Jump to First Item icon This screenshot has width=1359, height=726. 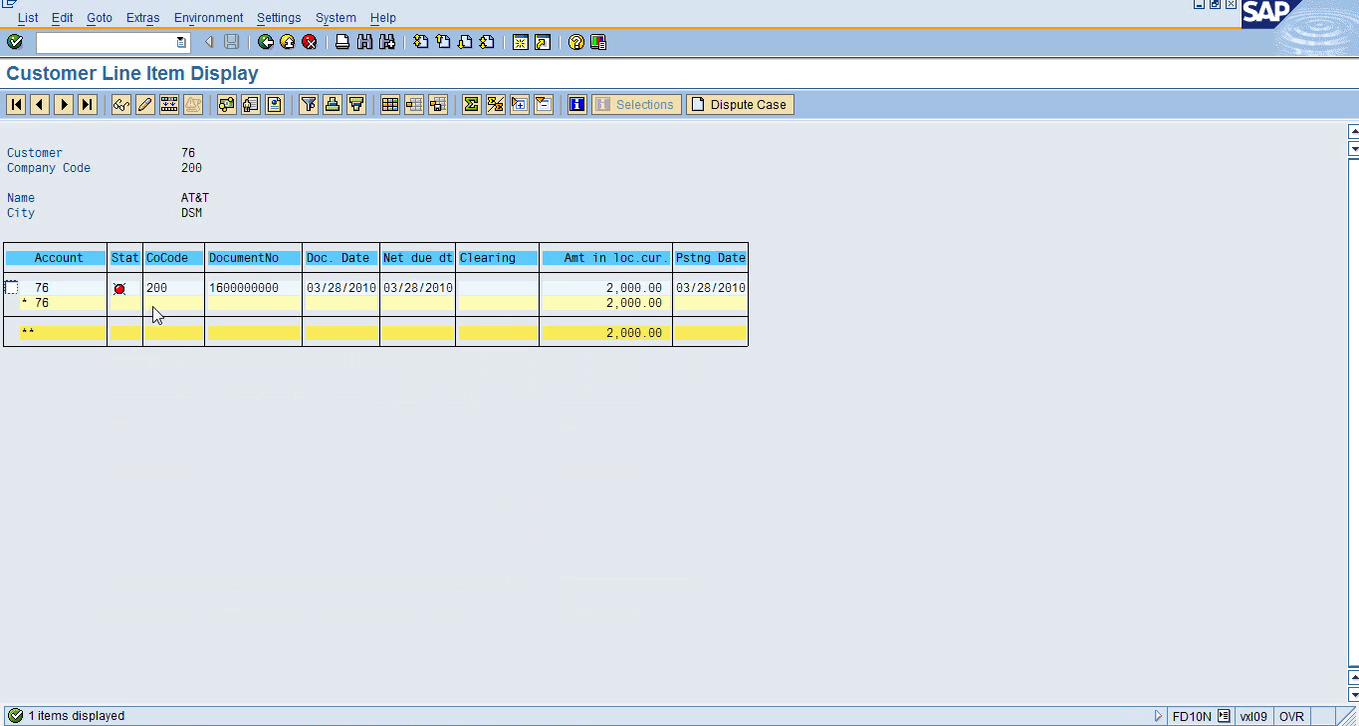coord(16,104)
